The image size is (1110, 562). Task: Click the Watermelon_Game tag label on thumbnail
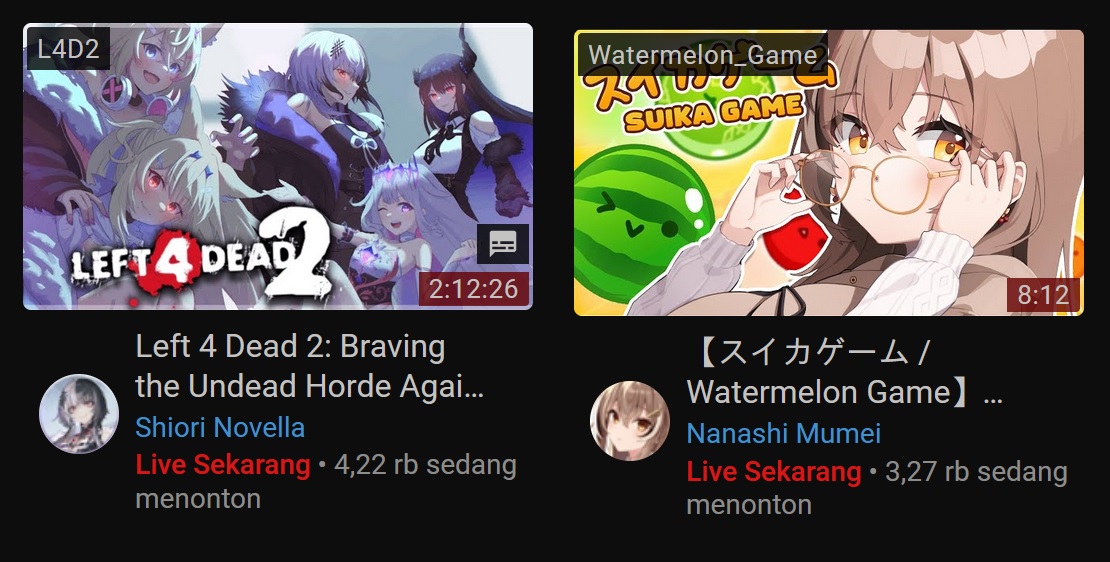click(702, 55)
